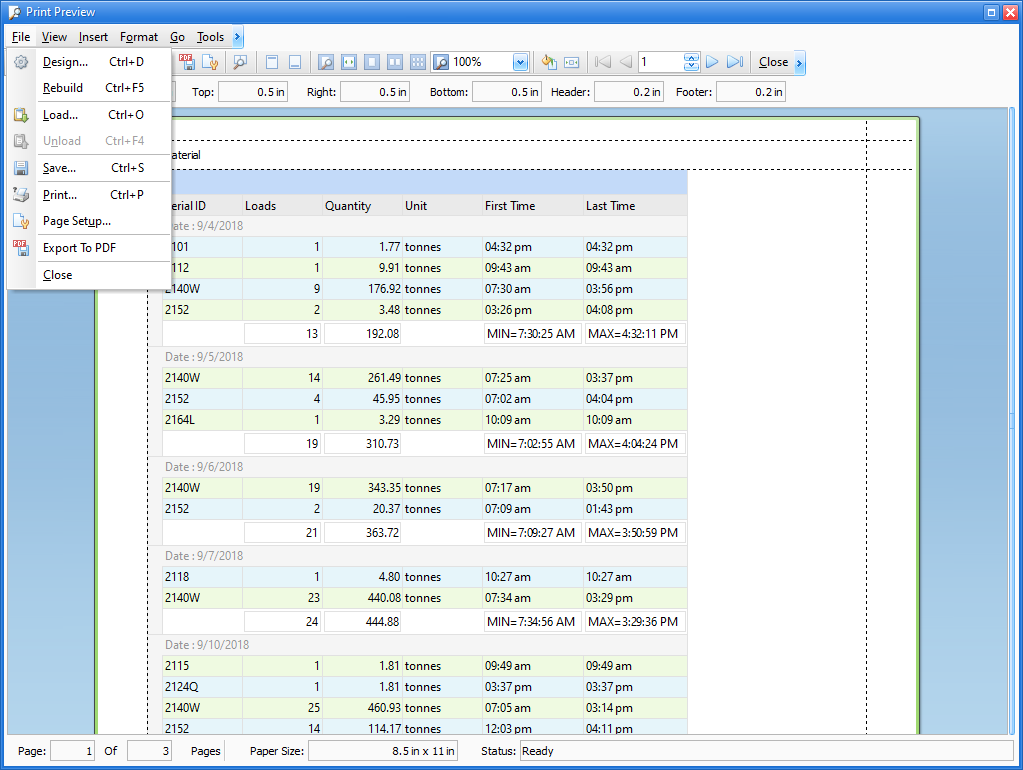Click the Export to PDF toolbar icon
The height and width of the screenshot is (770, 1023).
[x=187, y=62]
